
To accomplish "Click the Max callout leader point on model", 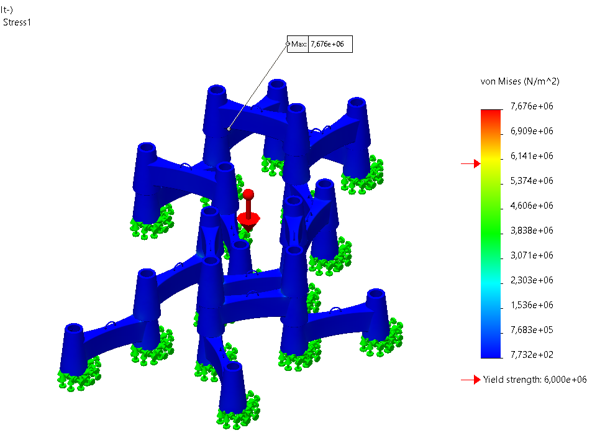I will click(x=229, y=129).
